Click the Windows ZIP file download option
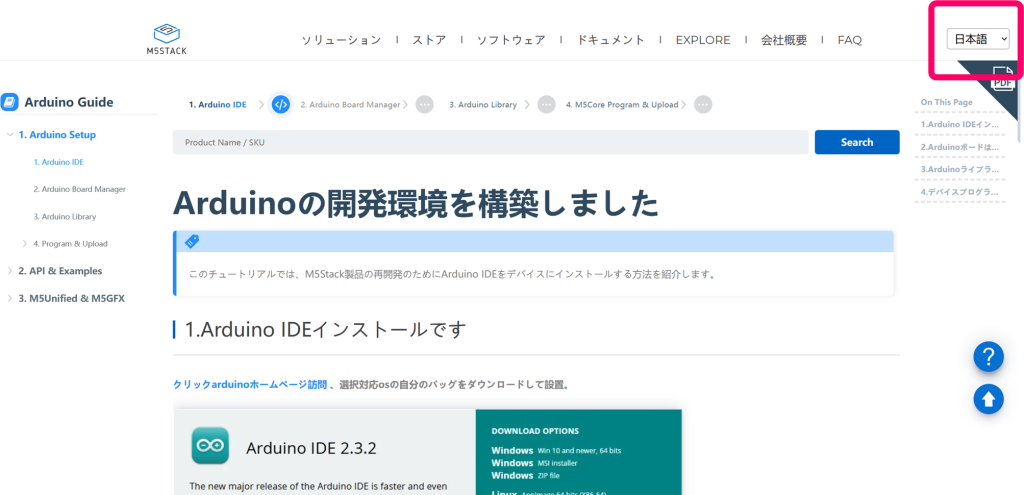This screenshot has width=1024, height=495. click(x=525, y=475)
